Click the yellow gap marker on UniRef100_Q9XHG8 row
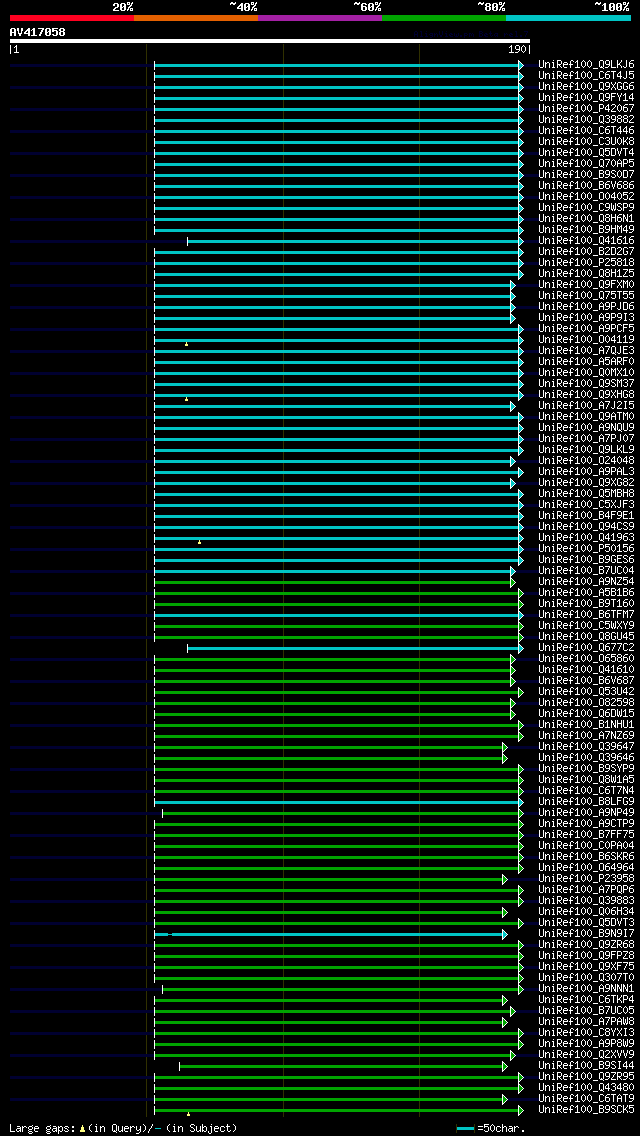This screenshot has height=1136, width=640. pos(186,399)
